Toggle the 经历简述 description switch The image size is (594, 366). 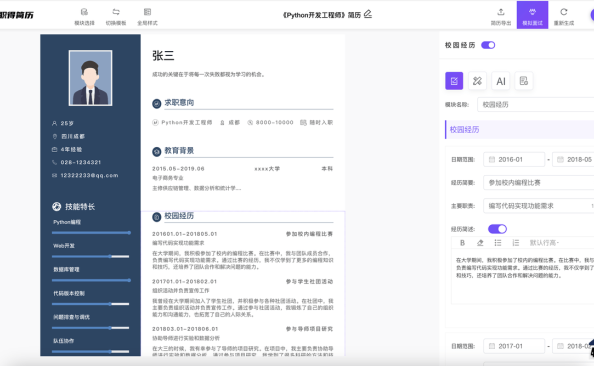click(x=497, y=229)
